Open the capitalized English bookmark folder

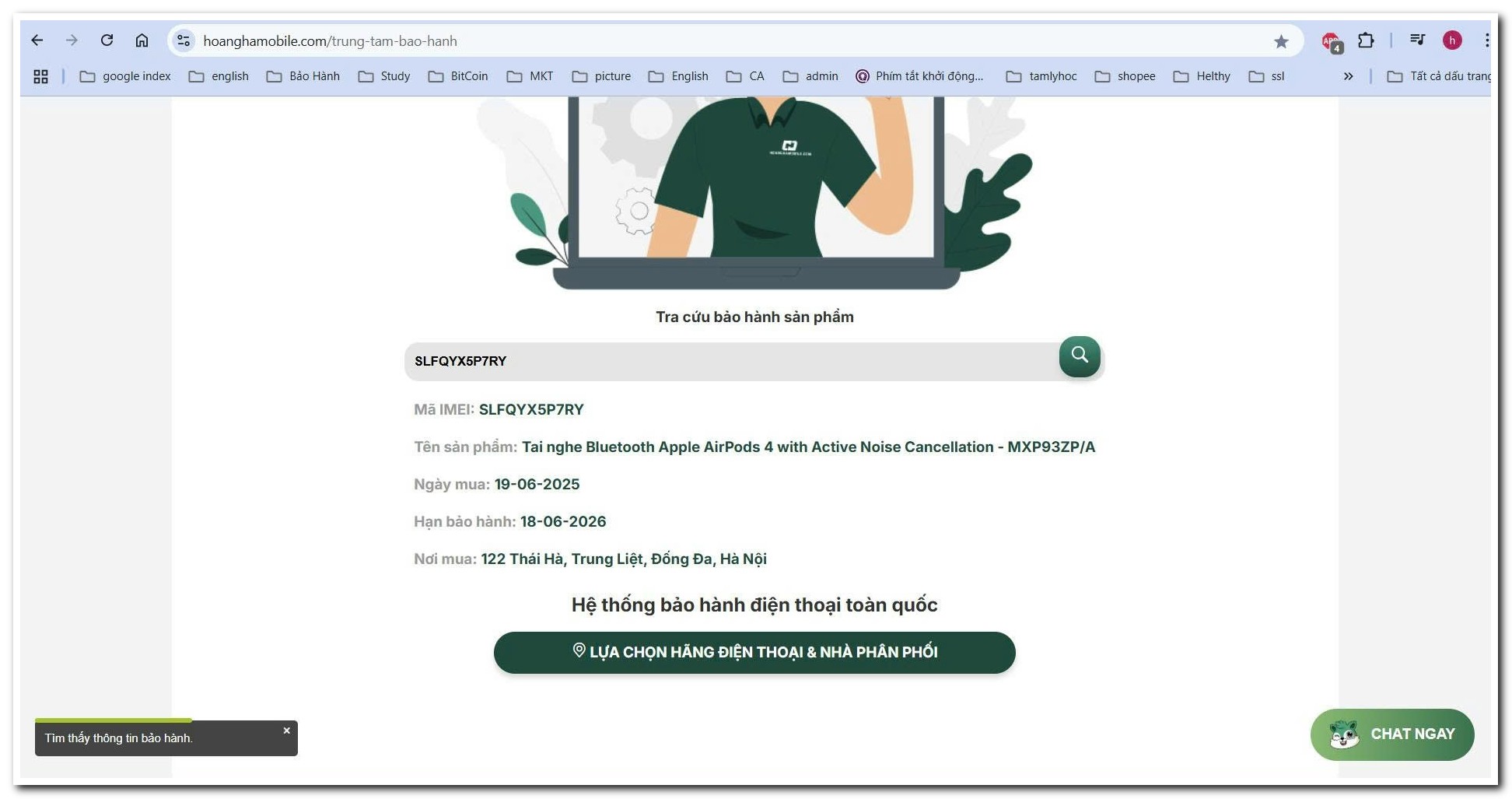point(678,76)
